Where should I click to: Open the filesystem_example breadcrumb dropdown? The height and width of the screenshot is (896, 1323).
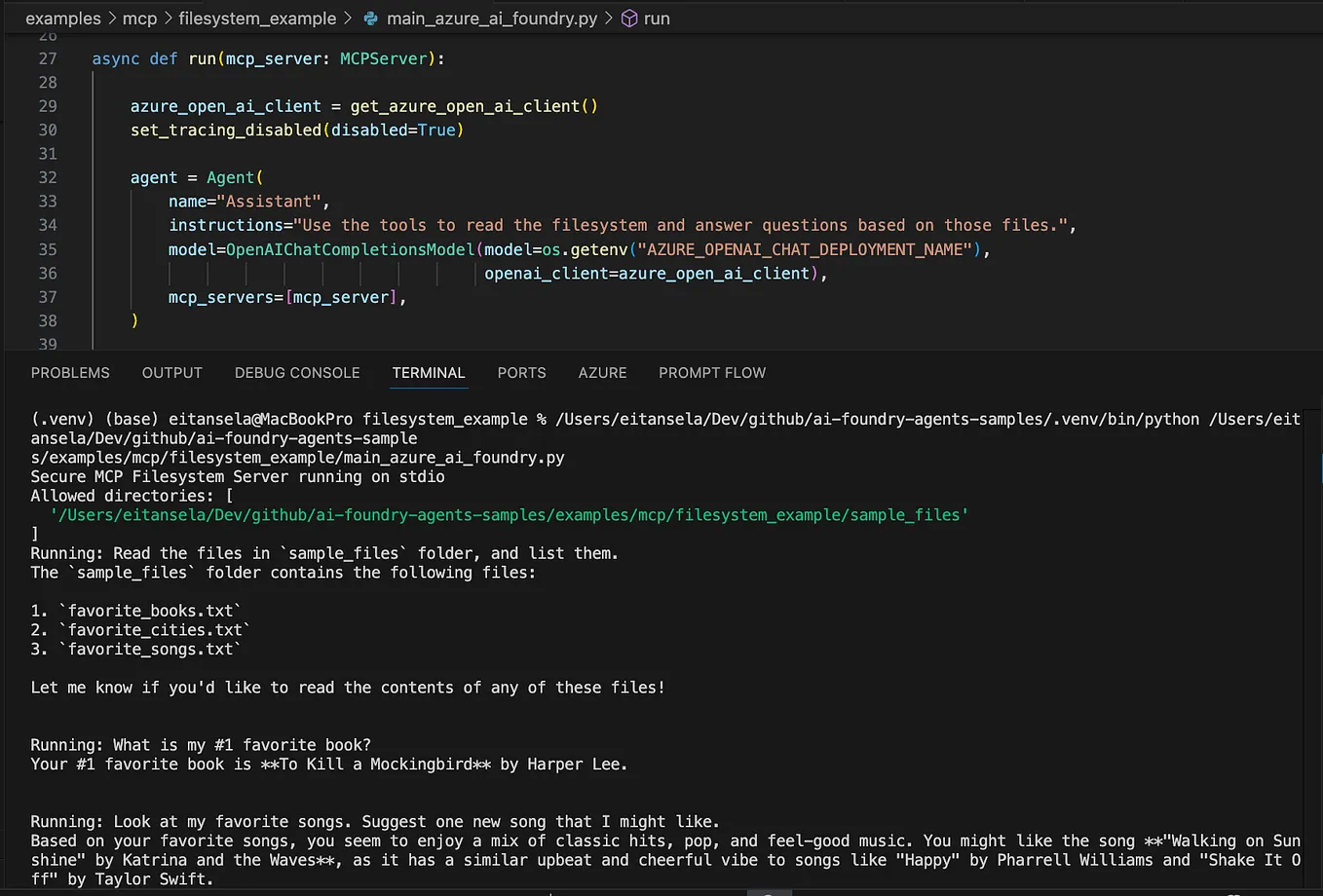(257, 18)
